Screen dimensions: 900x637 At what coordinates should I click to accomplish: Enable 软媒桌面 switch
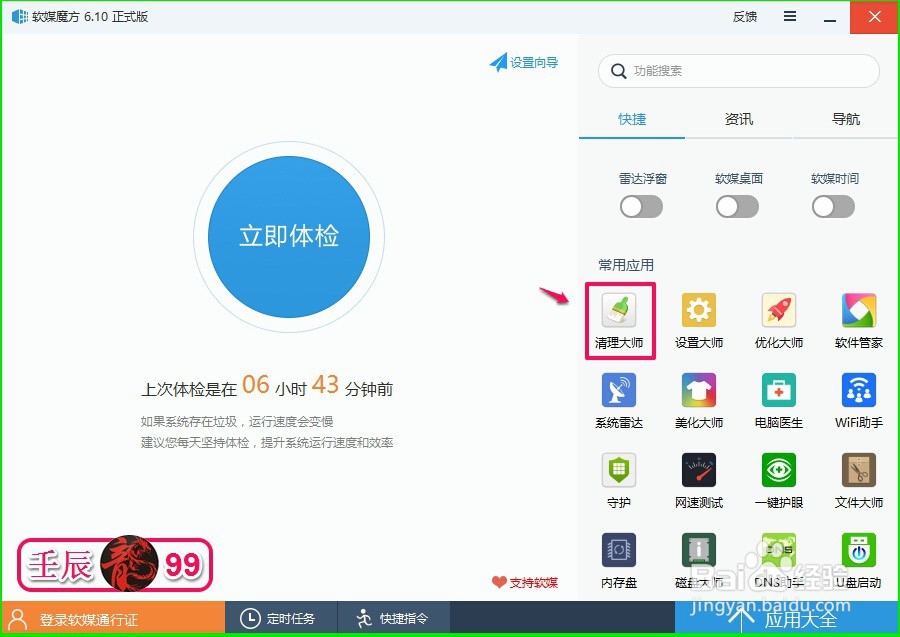click(737, 207)
